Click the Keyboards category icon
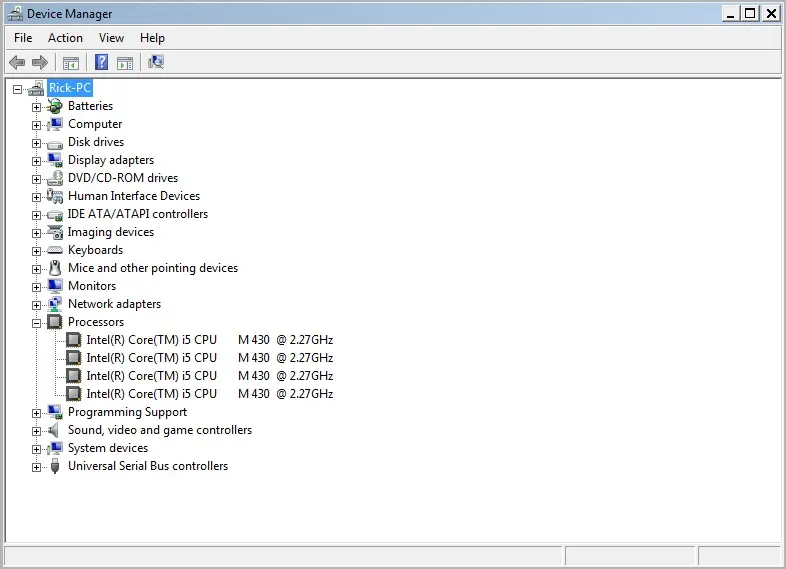The width and height of the screenshot is (786, 569). [x=55, y=250]
